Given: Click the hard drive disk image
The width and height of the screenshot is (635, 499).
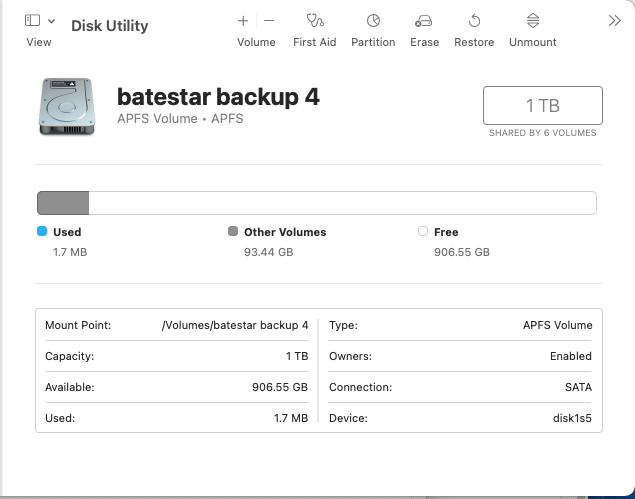Looking at the screenshot, I should [68, 105].
